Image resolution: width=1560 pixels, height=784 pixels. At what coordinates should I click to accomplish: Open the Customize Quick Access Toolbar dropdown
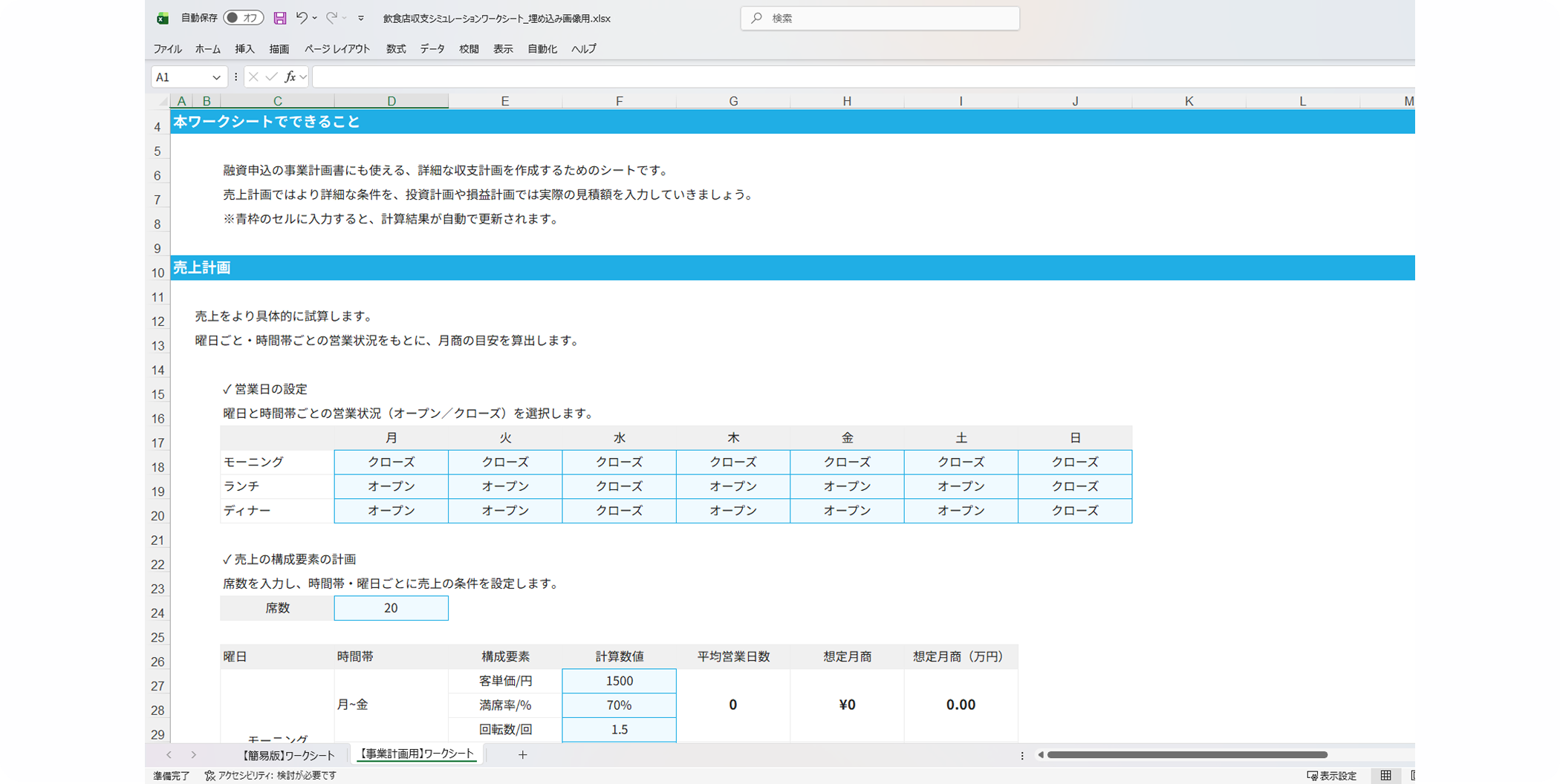[x=361, y=19]
